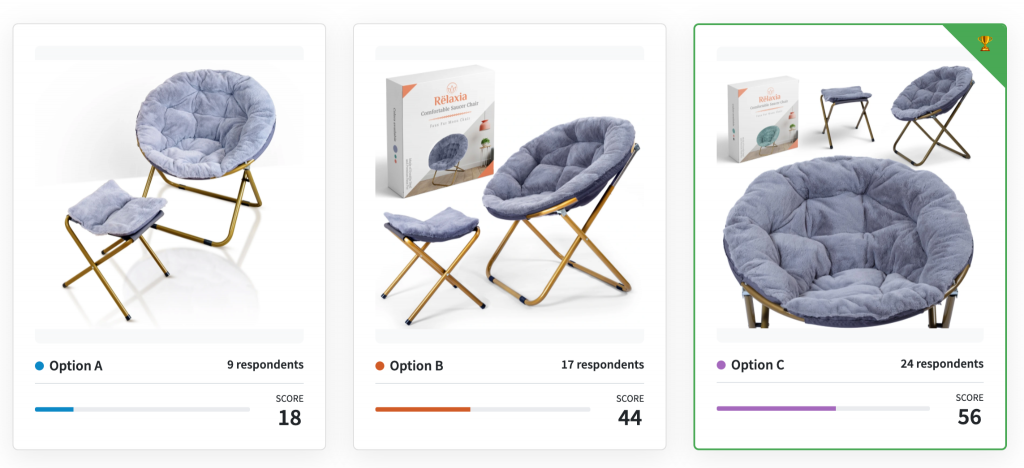This screenshot has height=468, width=1024.
Task: Click the purple dot beside Option C
Action: click(x=721, y=366)
